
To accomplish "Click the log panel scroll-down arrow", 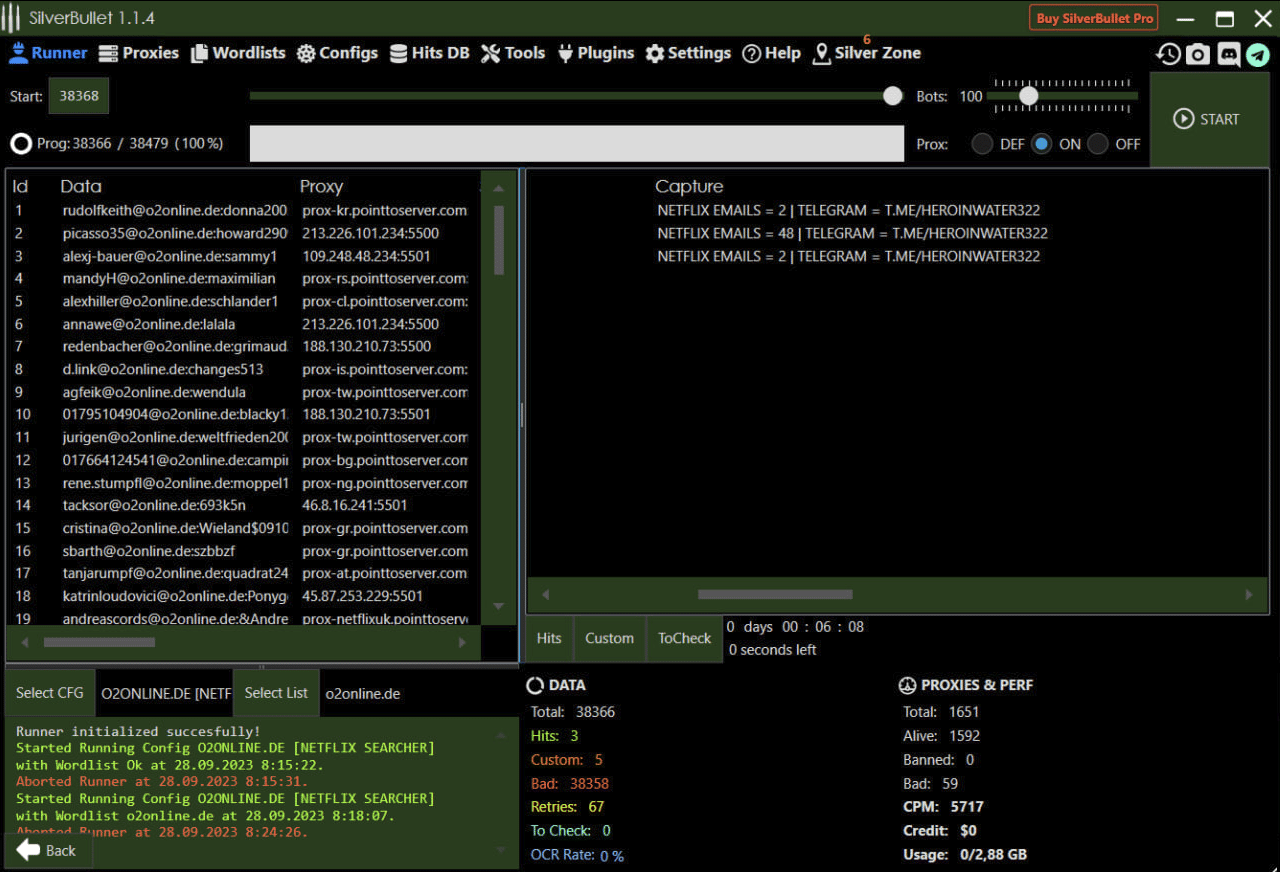I will 501,849.
